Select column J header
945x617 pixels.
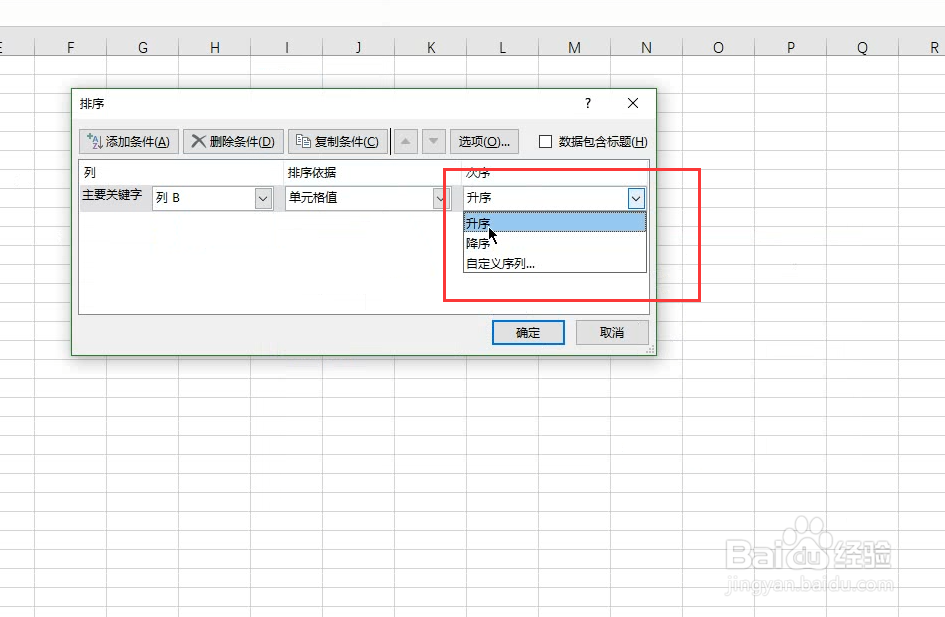[x=359, y=48]
